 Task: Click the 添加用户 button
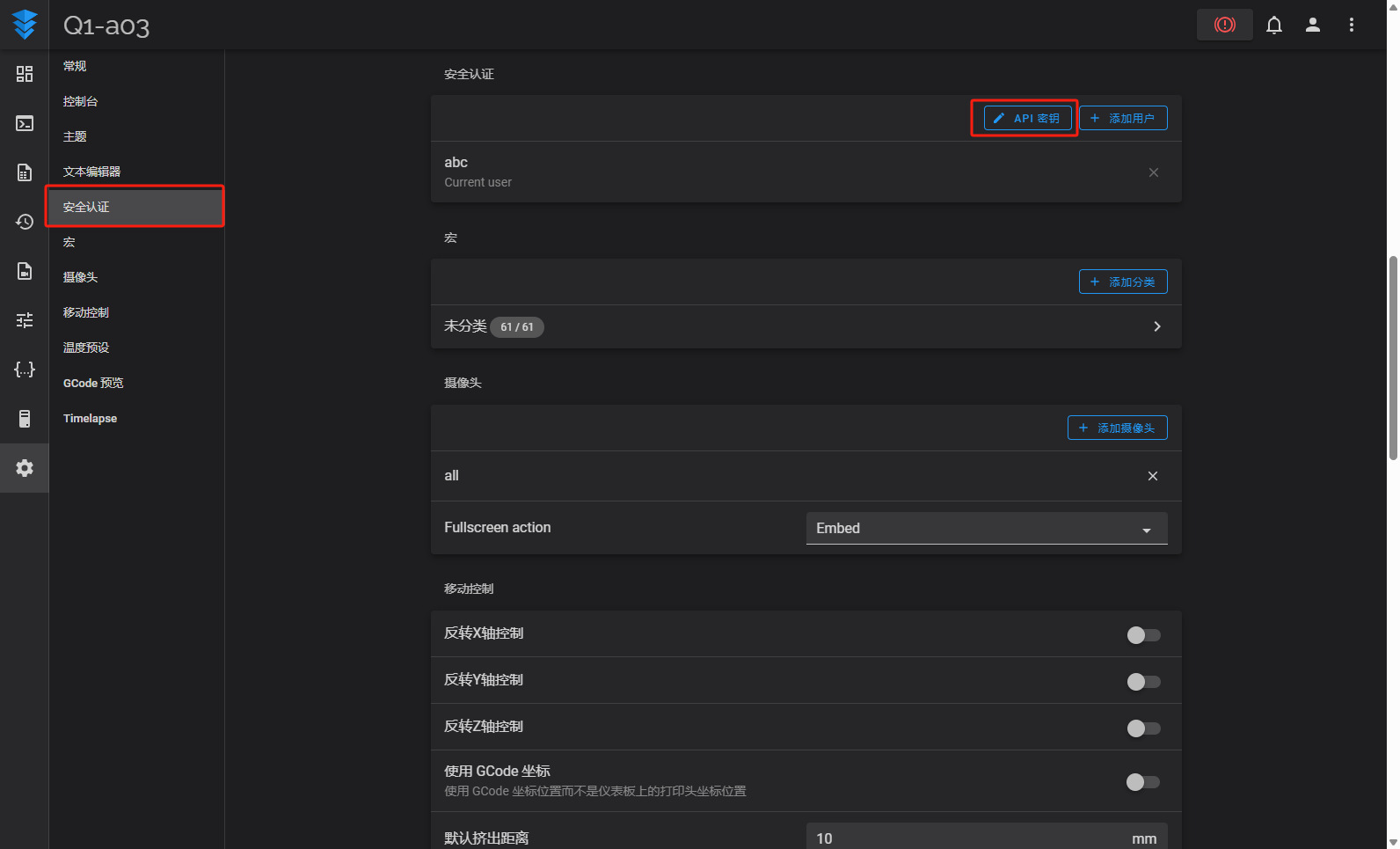coord(1123,118)
